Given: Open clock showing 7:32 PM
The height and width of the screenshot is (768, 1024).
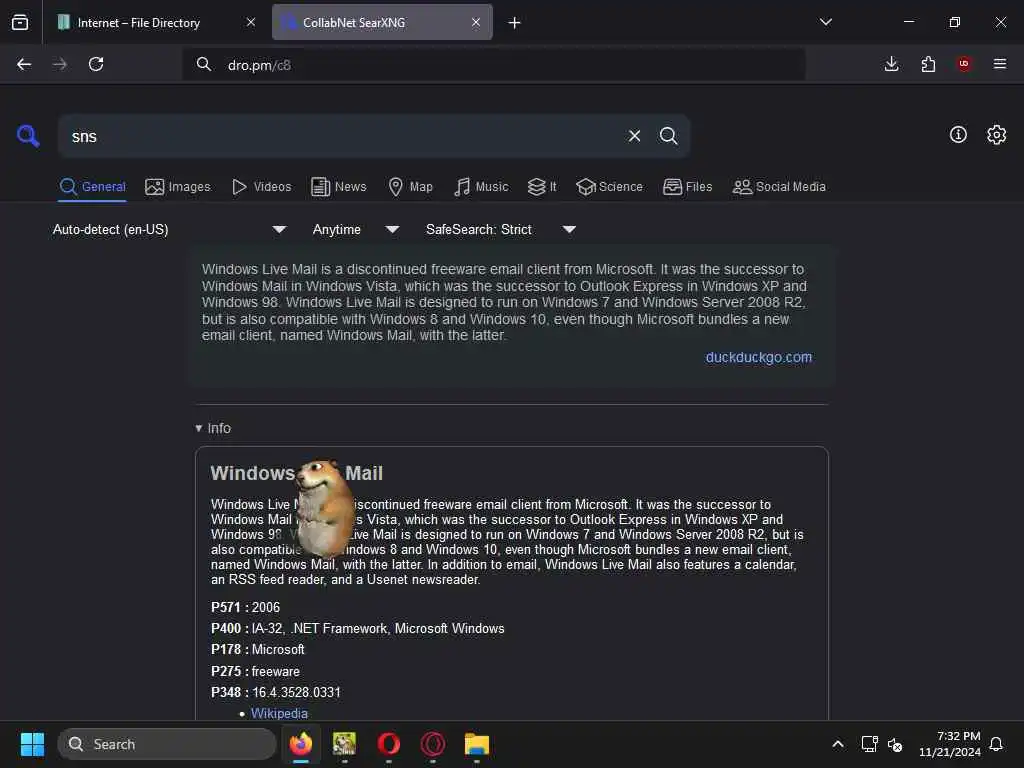Looking at the screenshot, I should tap(950, 744).
